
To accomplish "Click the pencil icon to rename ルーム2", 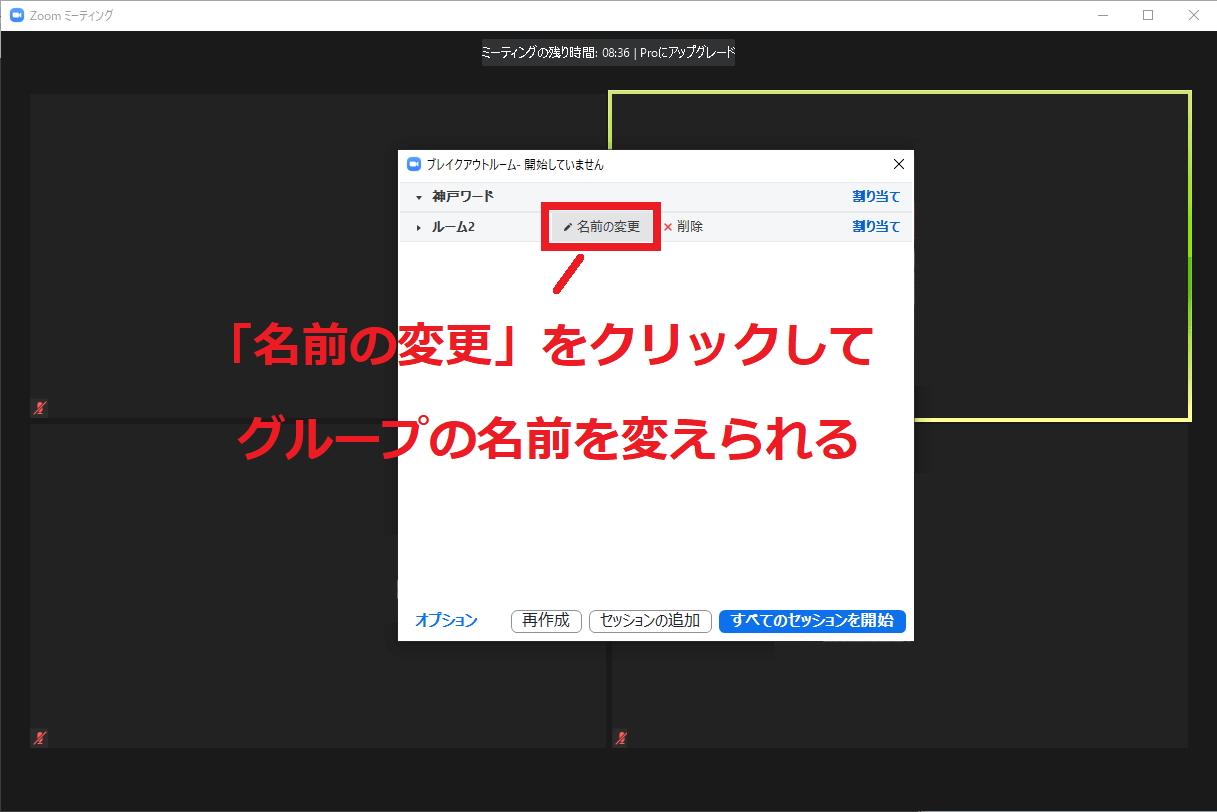I will 568,227.
